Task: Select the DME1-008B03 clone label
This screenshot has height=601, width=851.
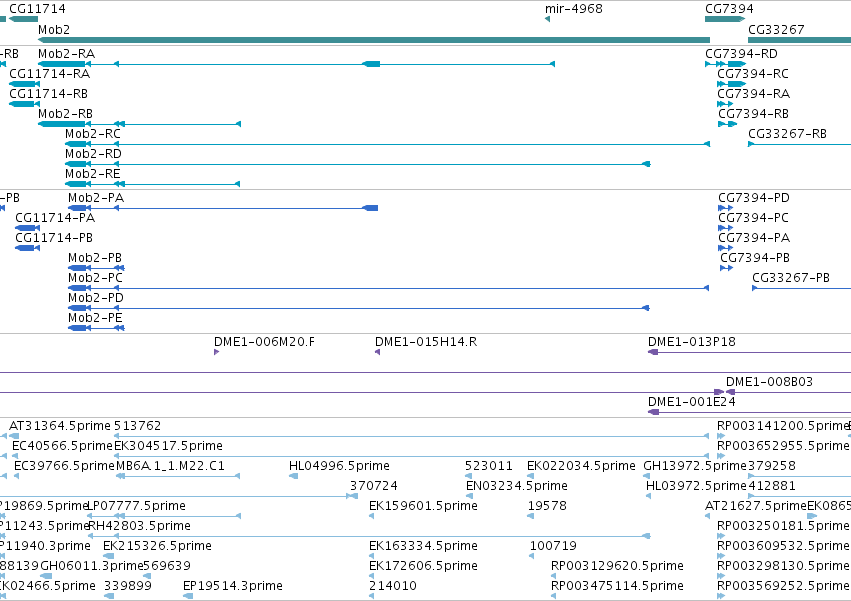Action: tap(769, 382)
